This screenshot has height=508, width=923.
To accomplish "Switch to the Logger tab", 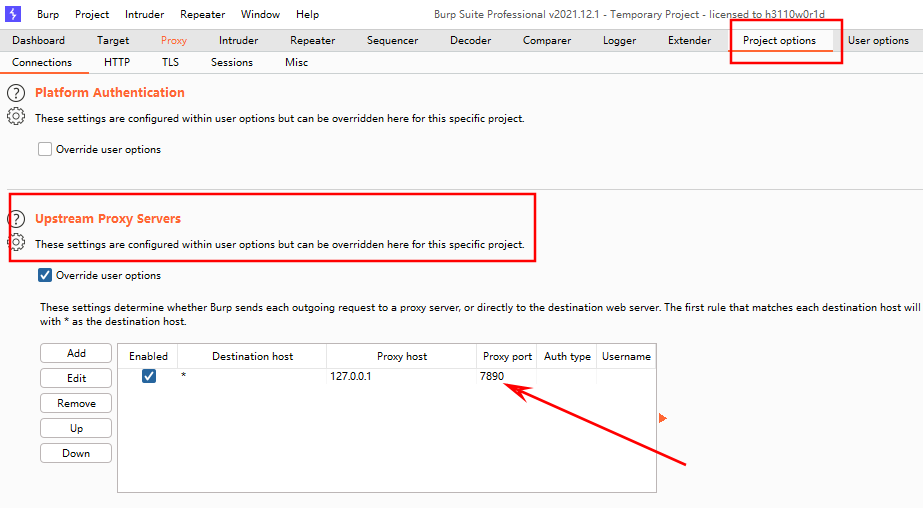I will pyautogui.click(x=619, y=40).
